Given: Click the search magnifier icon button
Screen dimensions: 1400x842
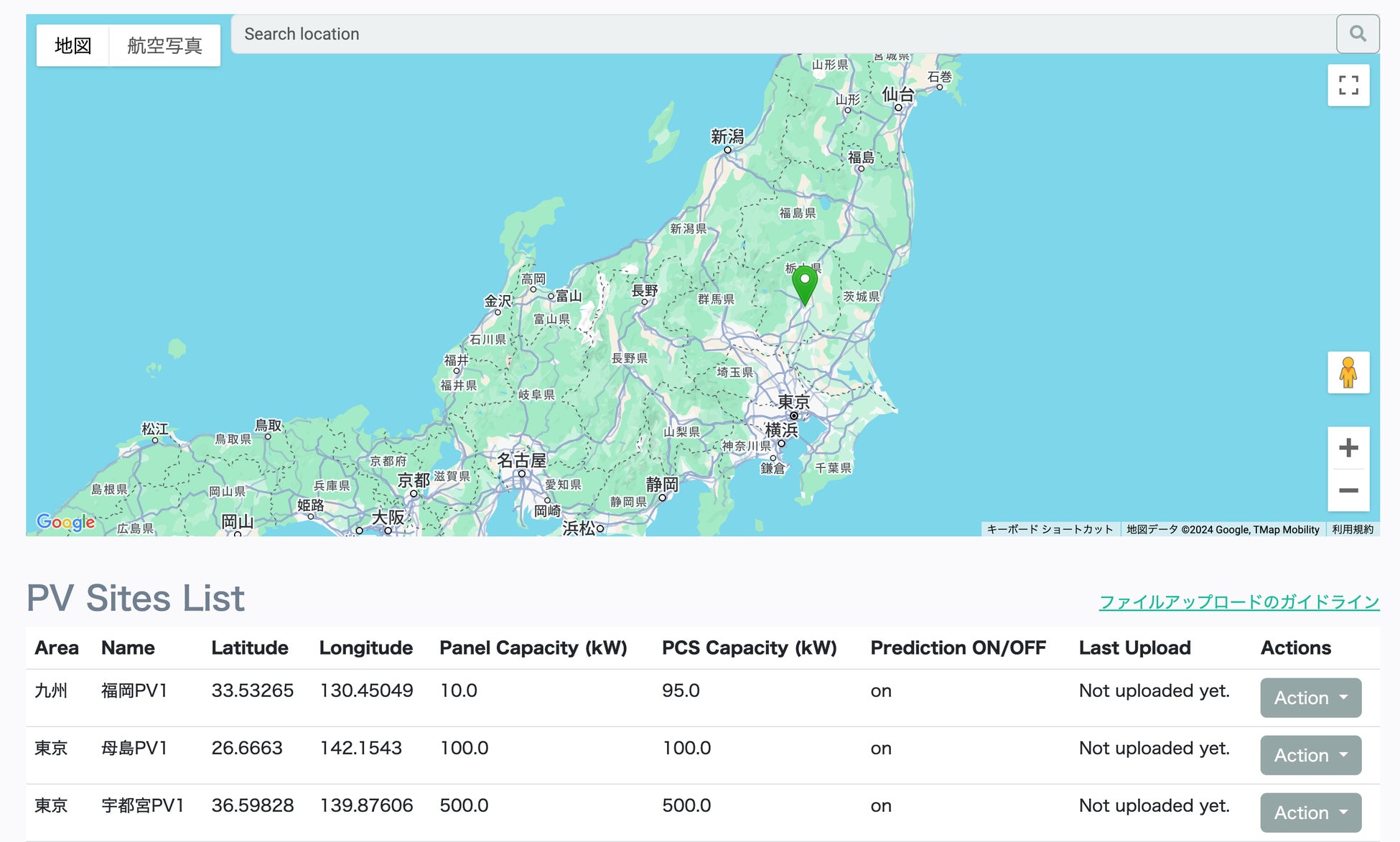Looking at the screenshot, I should pyautogui.click(x=1357, y=34).
